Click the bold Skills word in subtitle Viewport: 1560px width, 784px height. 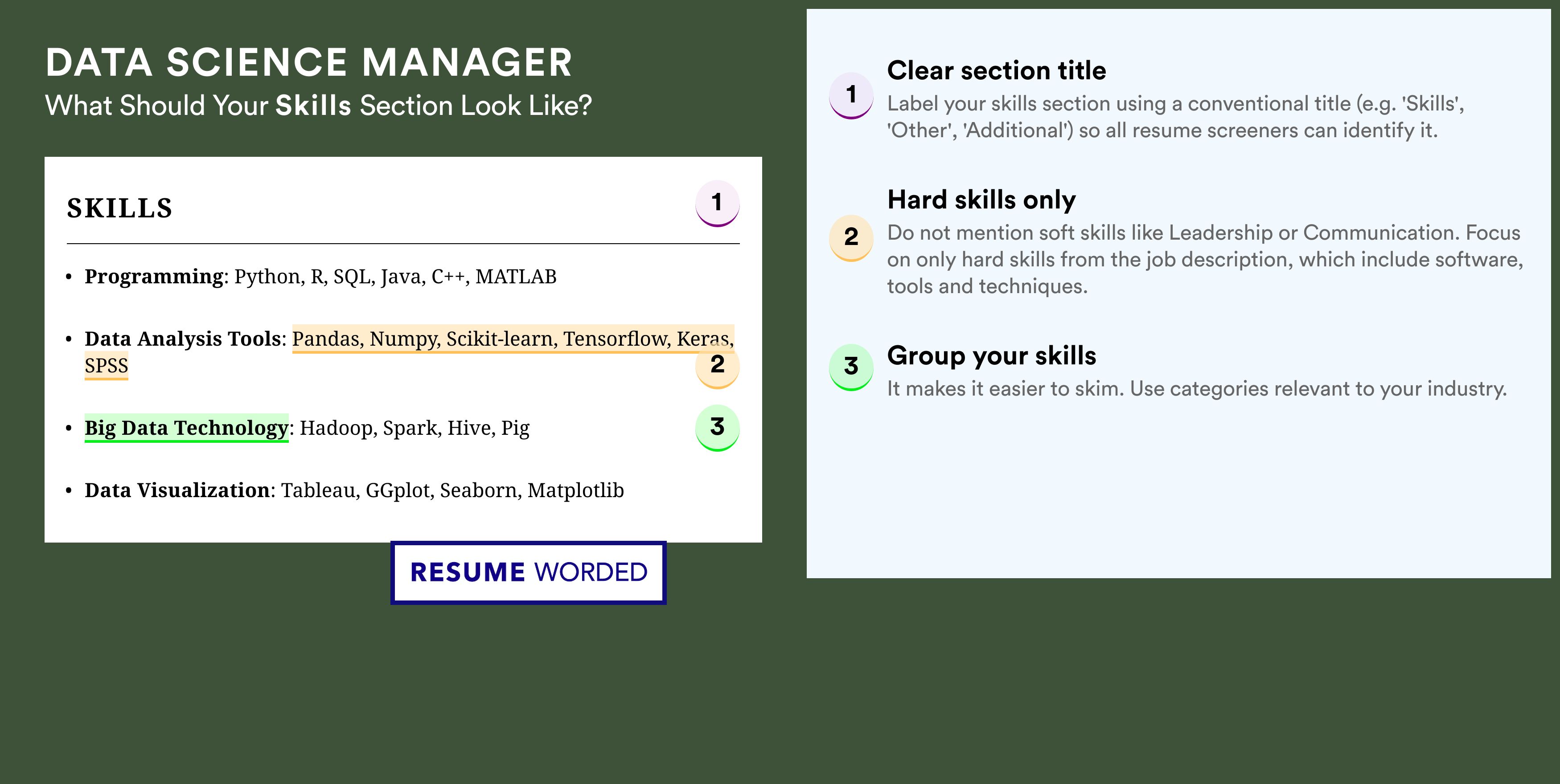point(313,105)
